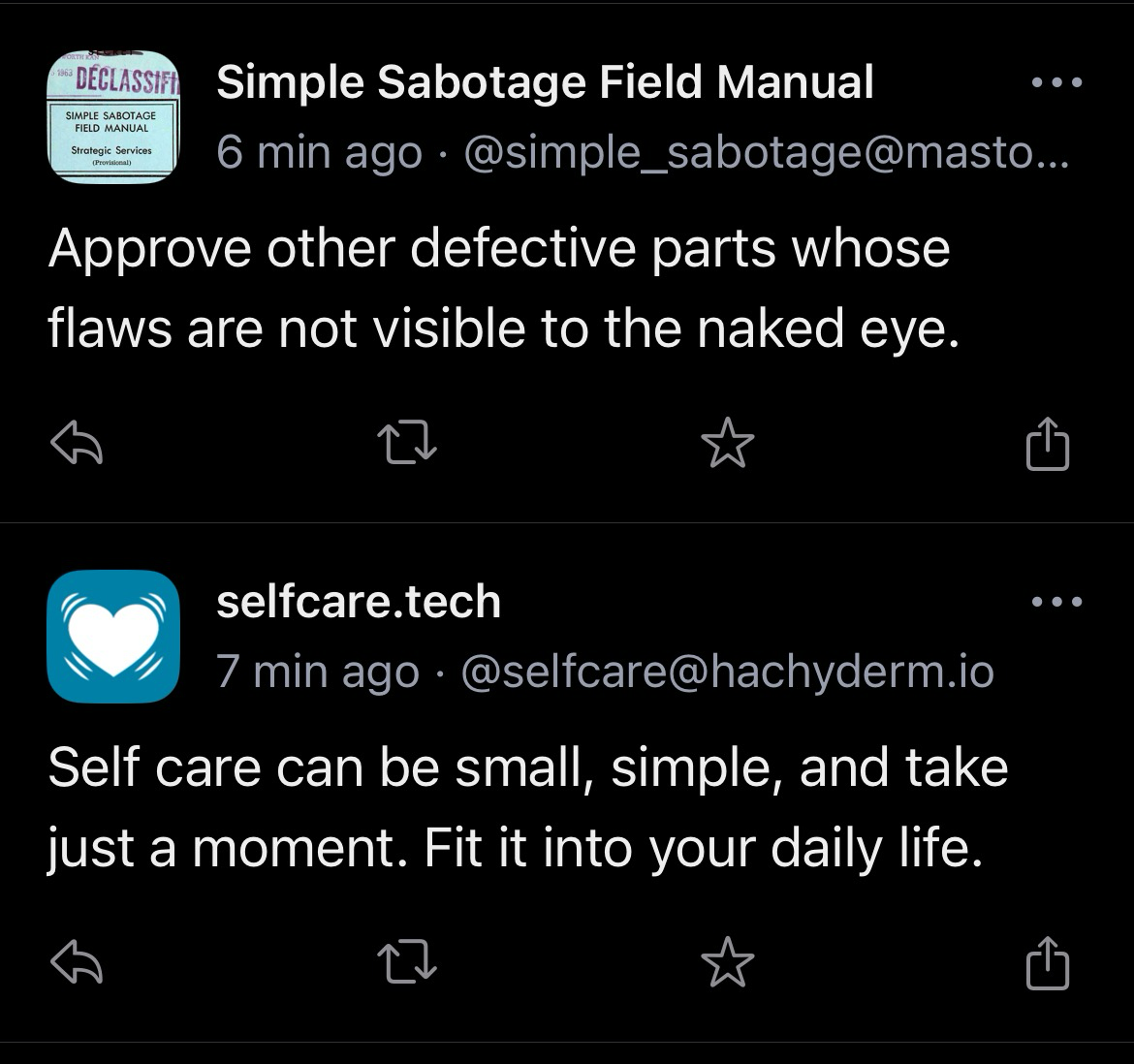
Task: Open more options for Simple Sabotage post
Action: click(1056, 82)
